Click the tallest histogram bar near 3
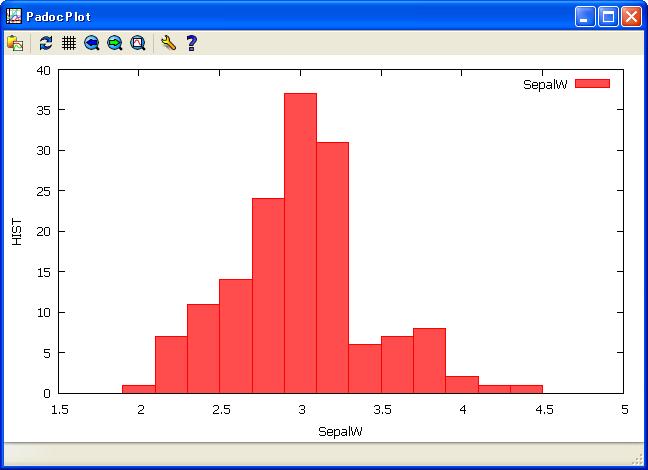The height and width of the screenshot is (470, 648). pos(300,242)
